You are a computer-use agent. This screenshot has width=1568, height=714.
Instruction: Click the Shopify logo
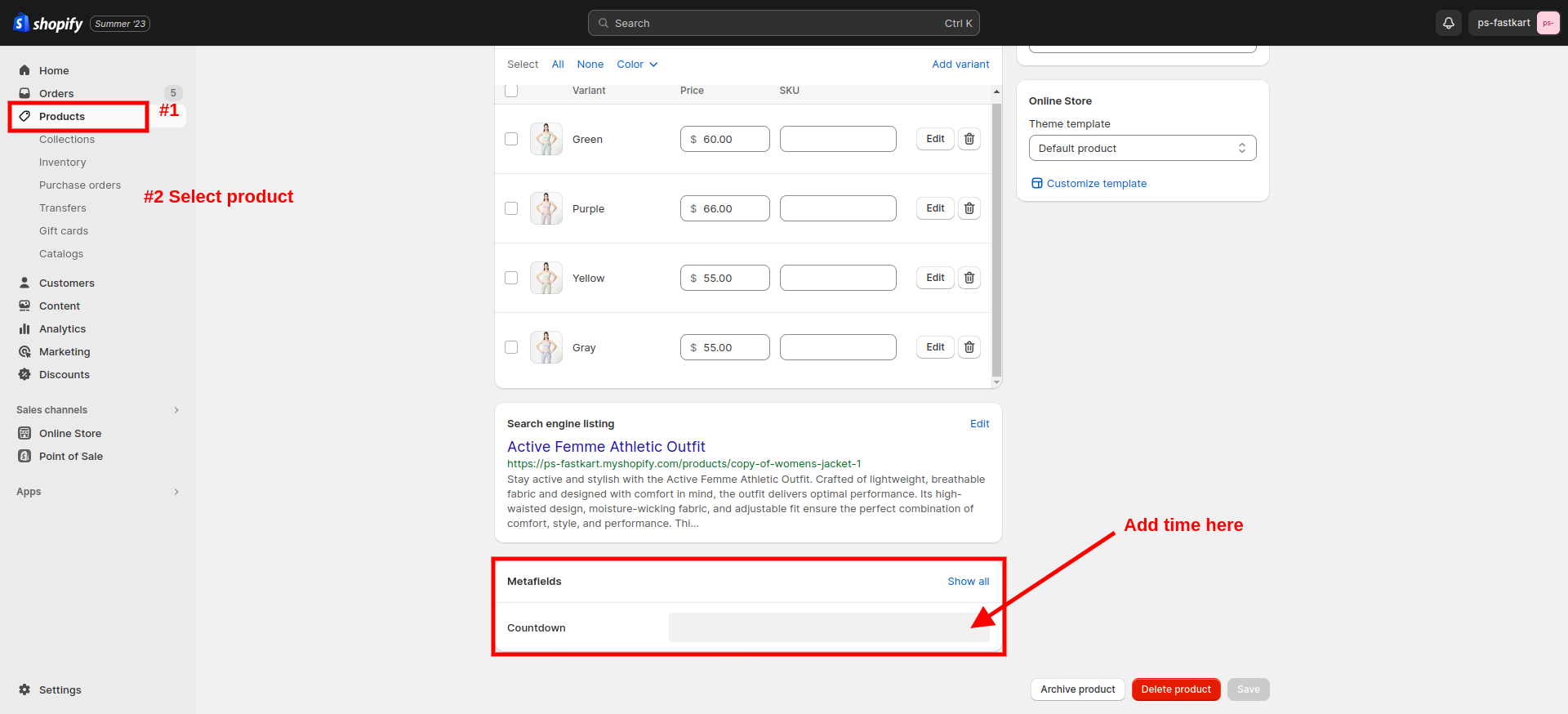coord(48,24)
